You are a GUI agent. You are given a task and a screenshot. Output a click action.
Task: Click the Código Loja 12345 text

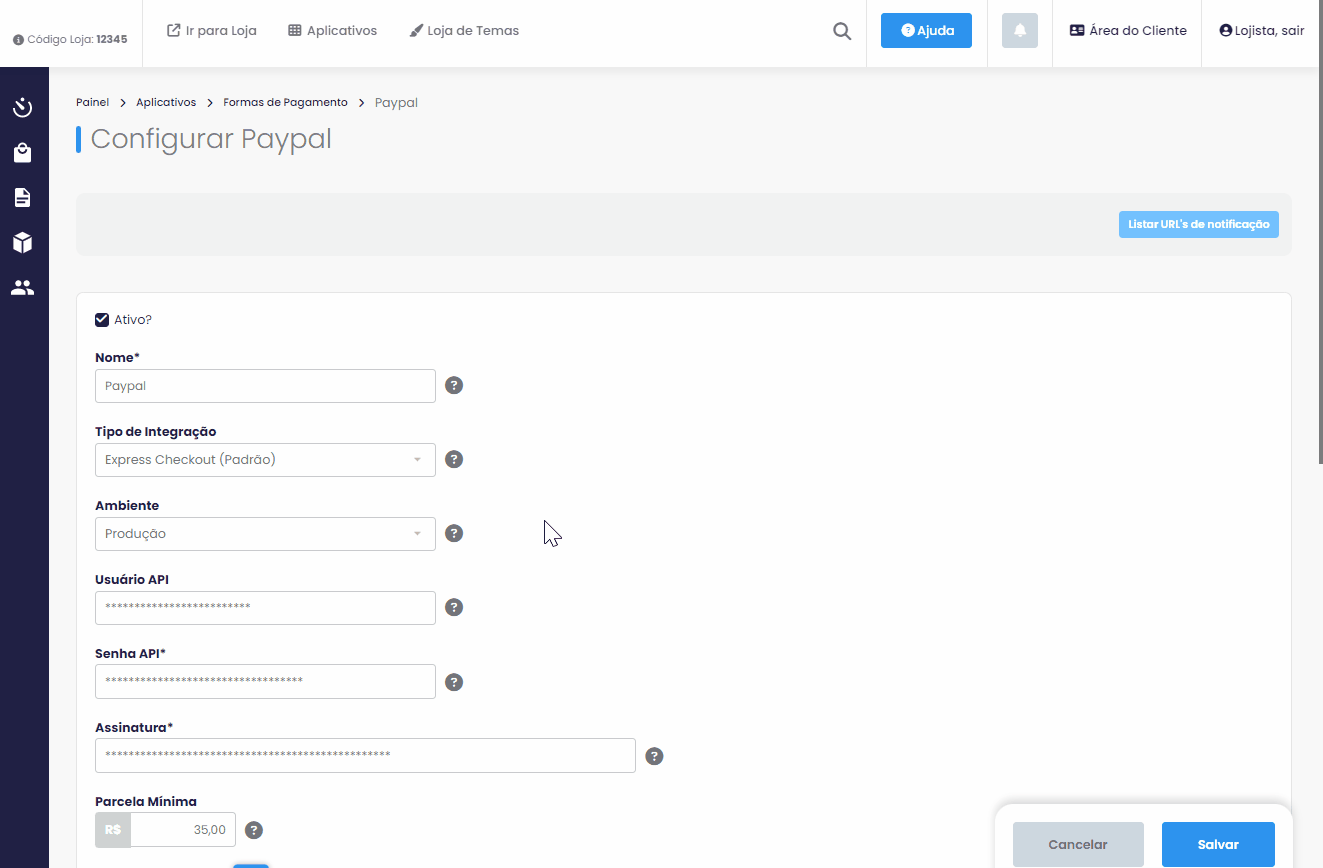[77, 40]
